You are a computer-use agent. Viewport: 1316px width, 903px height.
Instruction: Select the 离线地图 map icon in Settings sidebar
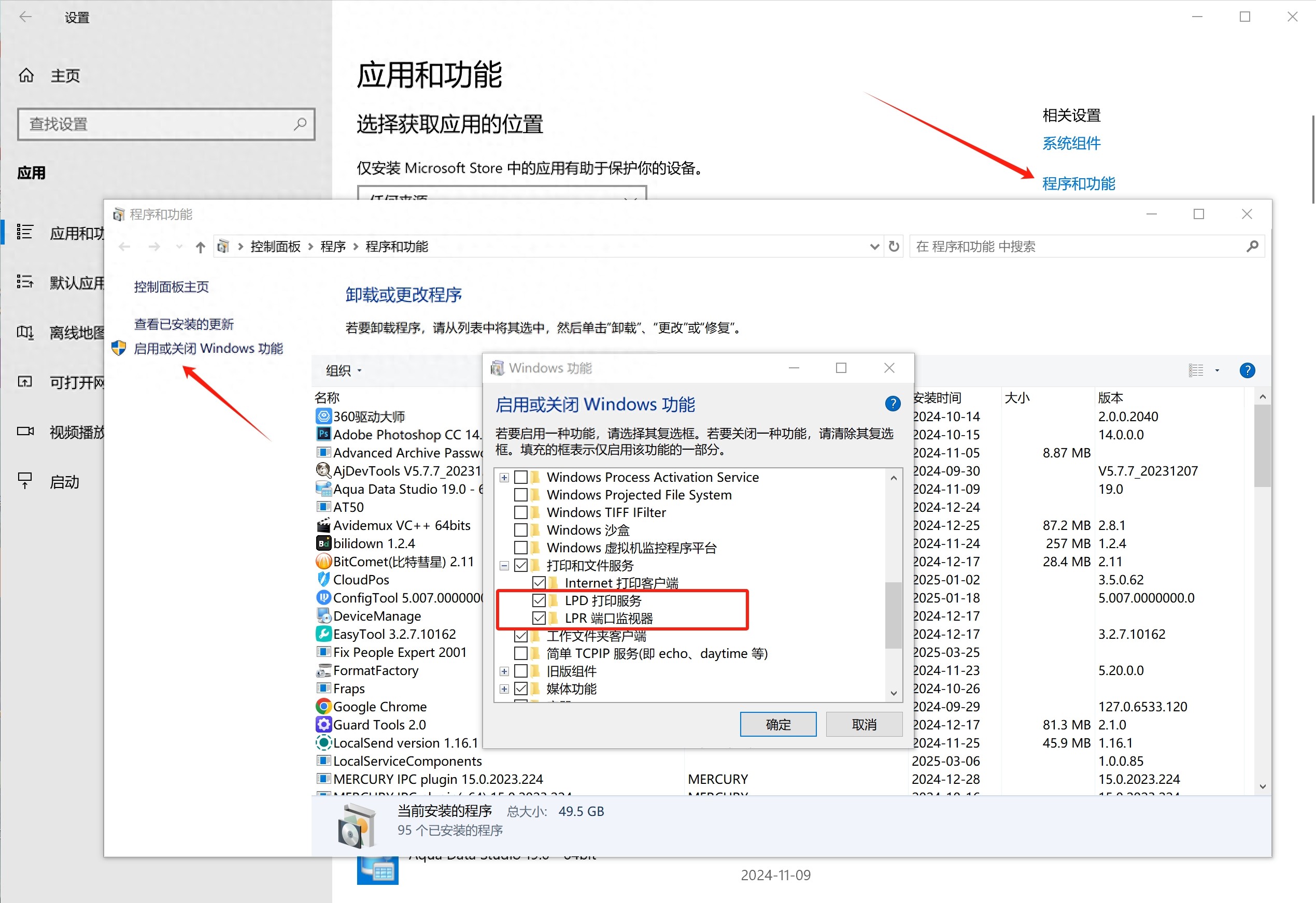pos(25,332)
